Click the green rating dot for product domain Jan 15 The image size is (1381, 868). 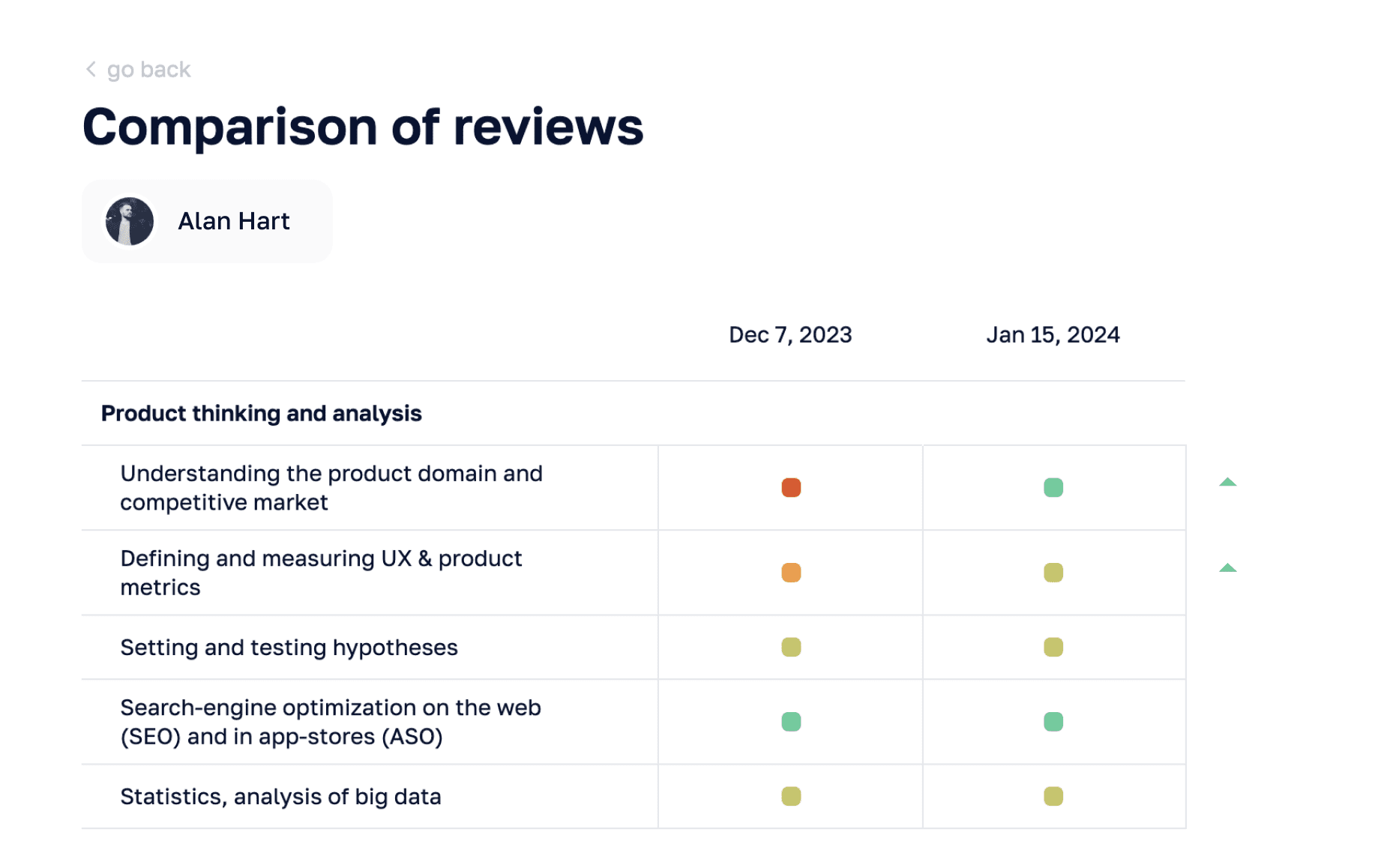coord(1054,487)
